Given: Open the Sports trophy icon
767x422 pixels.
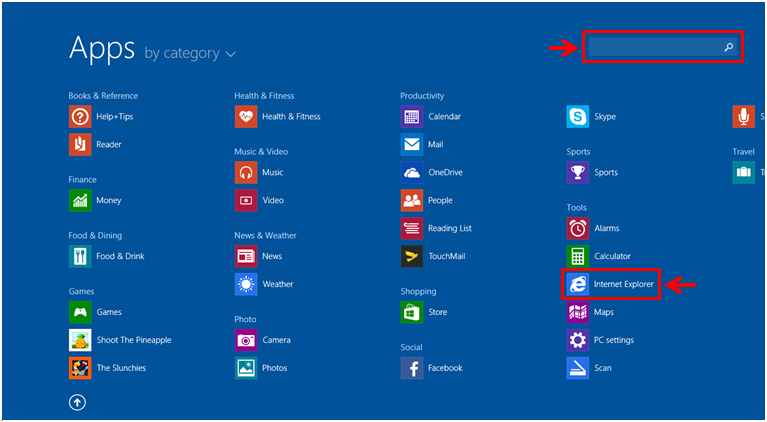Looking at the screenshot, I should [x=577, y=173].
